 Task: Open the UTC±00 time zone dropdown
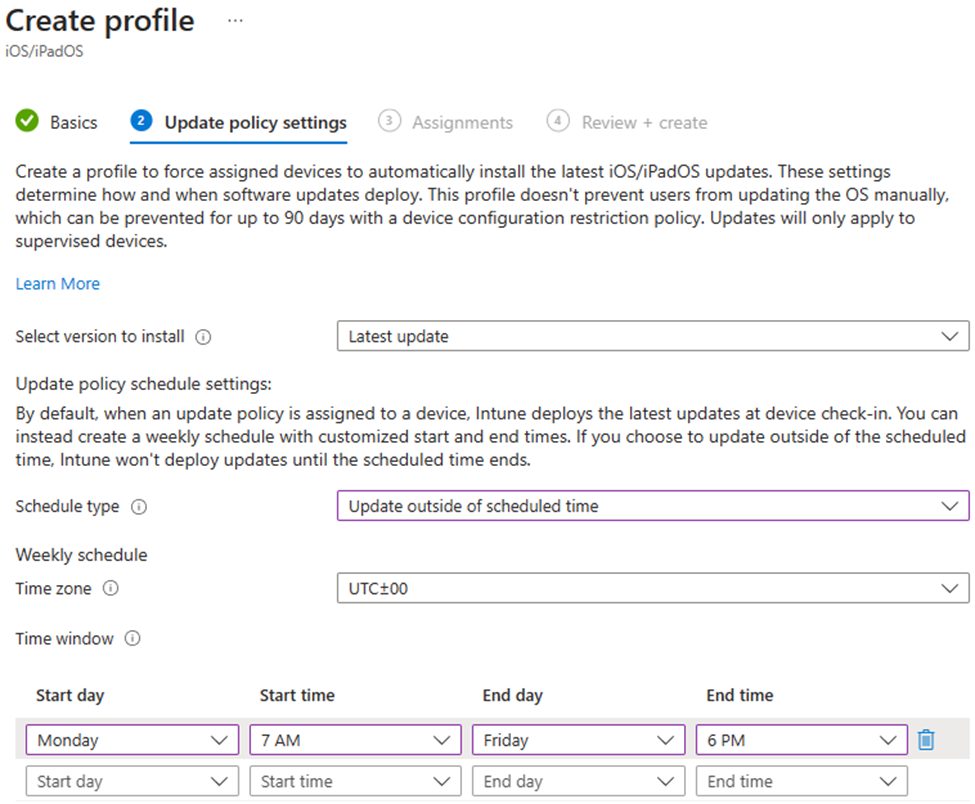(x=652, y=589)
